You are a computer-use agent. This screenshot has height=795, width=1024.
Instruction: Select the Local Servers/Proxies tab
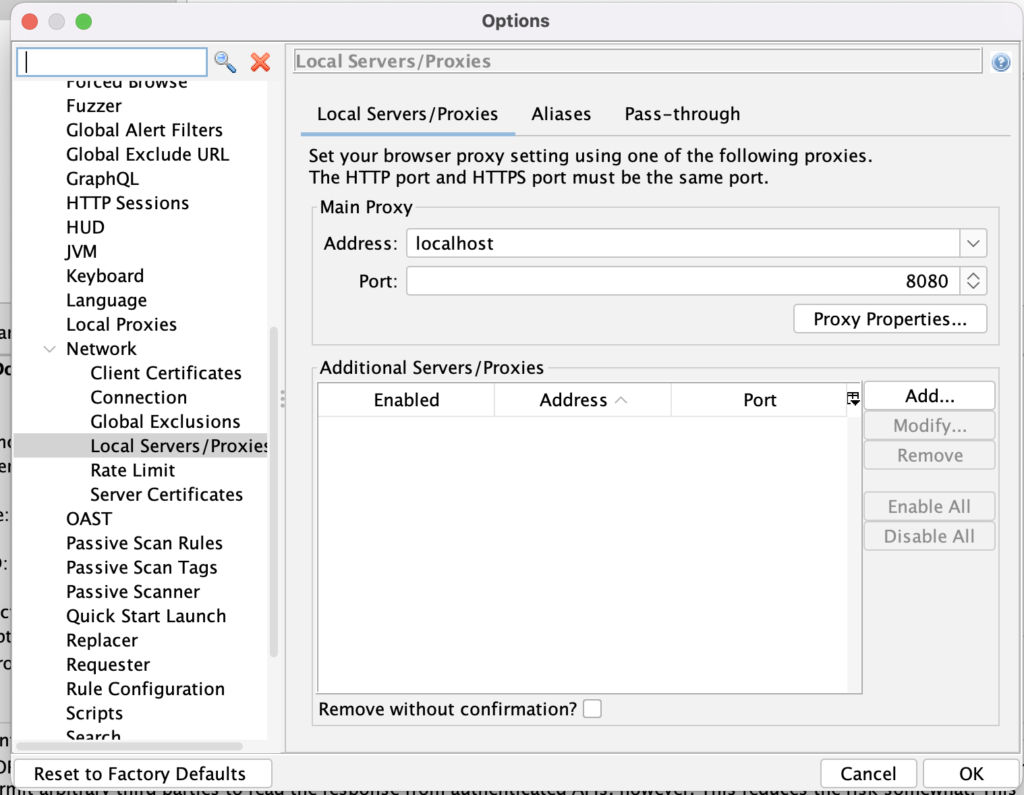point(408,114)
